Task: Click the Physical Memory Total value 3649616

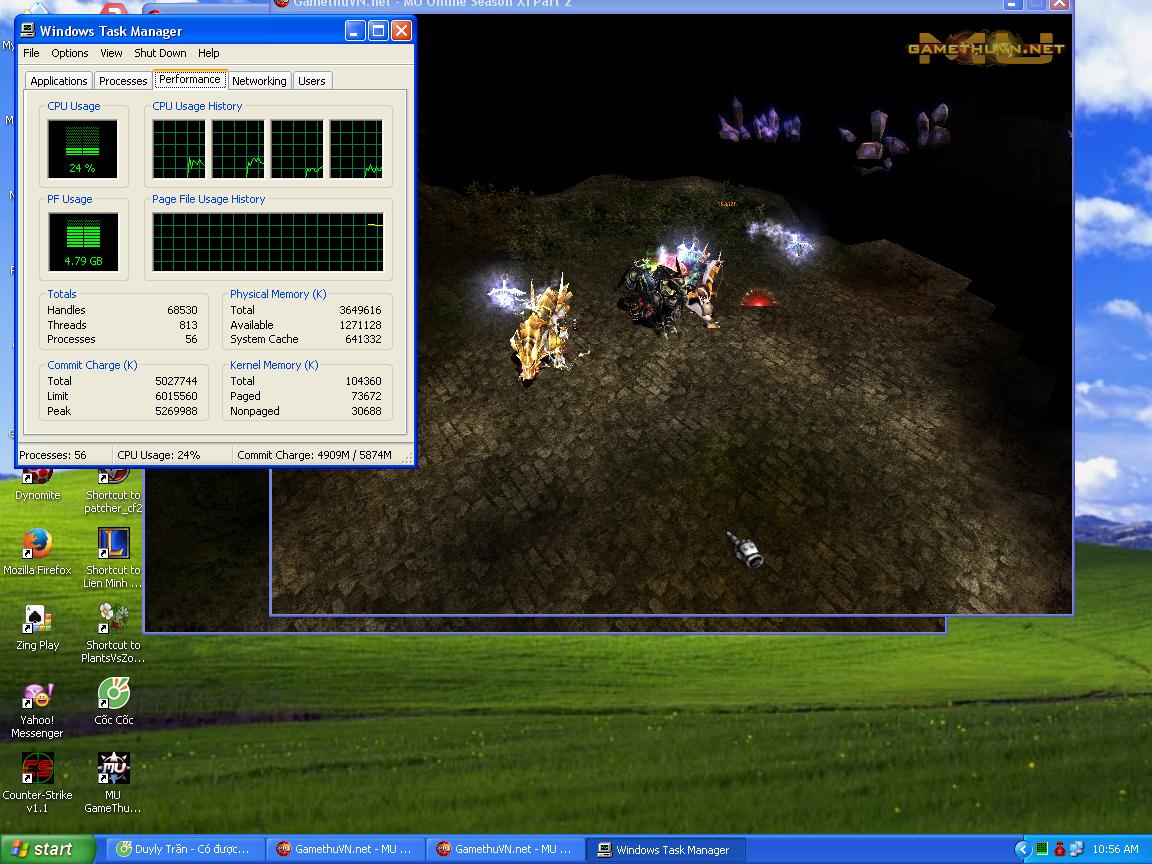Action: tap(360, 310)
